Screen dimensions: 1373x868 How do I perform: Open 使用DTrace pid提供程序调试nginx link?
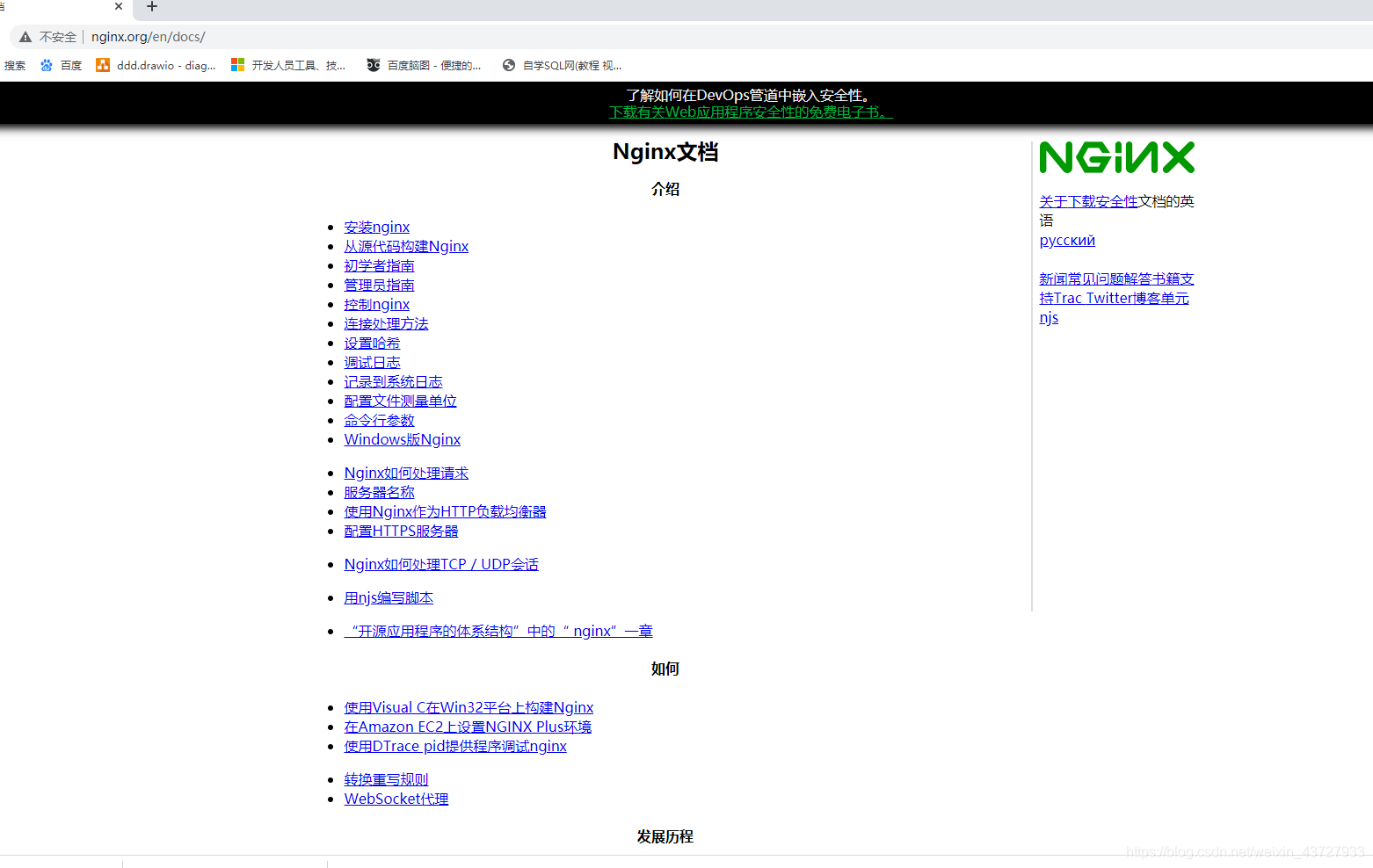pyautogui.click(x=455, y=746)
